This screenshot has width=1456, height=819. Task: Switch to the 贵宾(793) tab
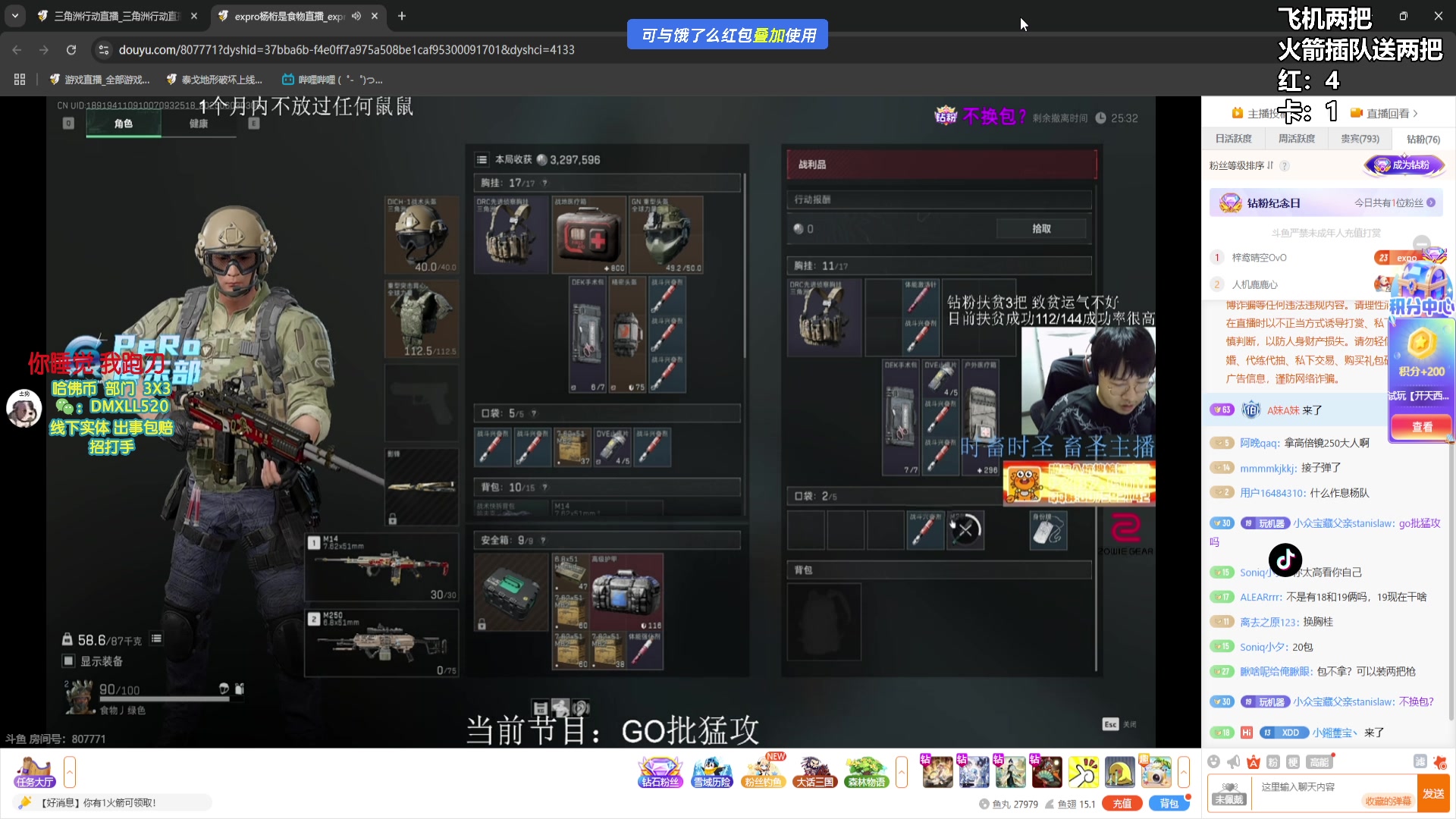pyautogui.click(x=1360, y=139)
